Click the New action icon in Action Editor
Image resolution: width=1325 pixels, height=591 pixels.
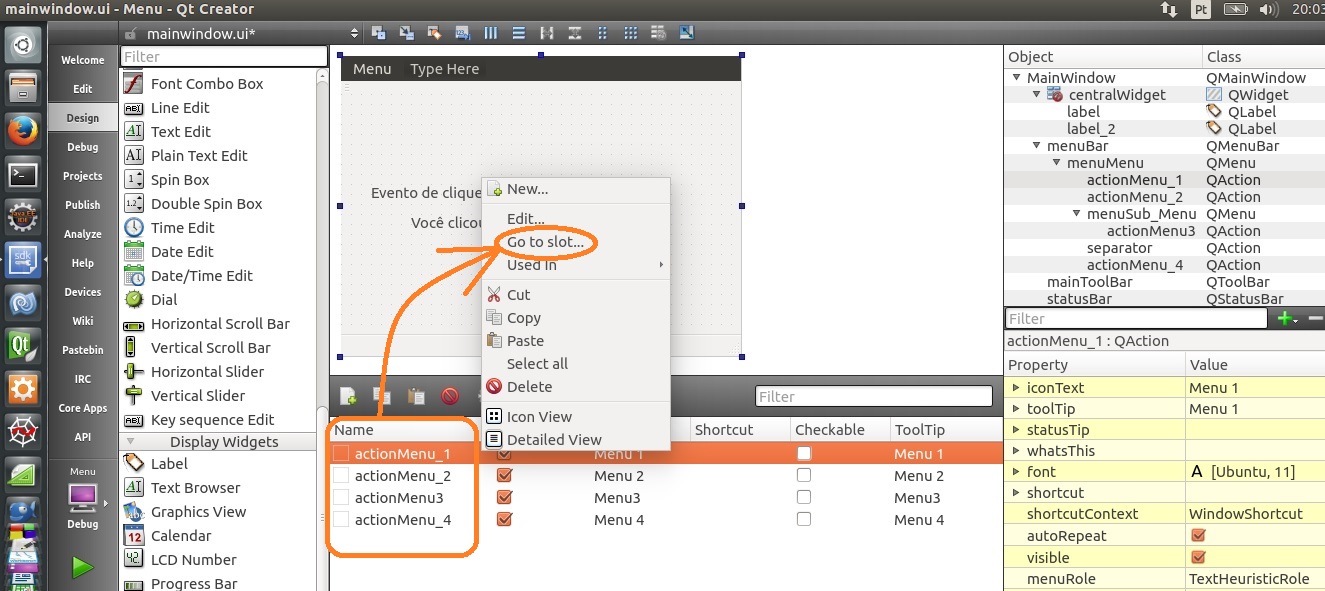[x=348, y=397]
